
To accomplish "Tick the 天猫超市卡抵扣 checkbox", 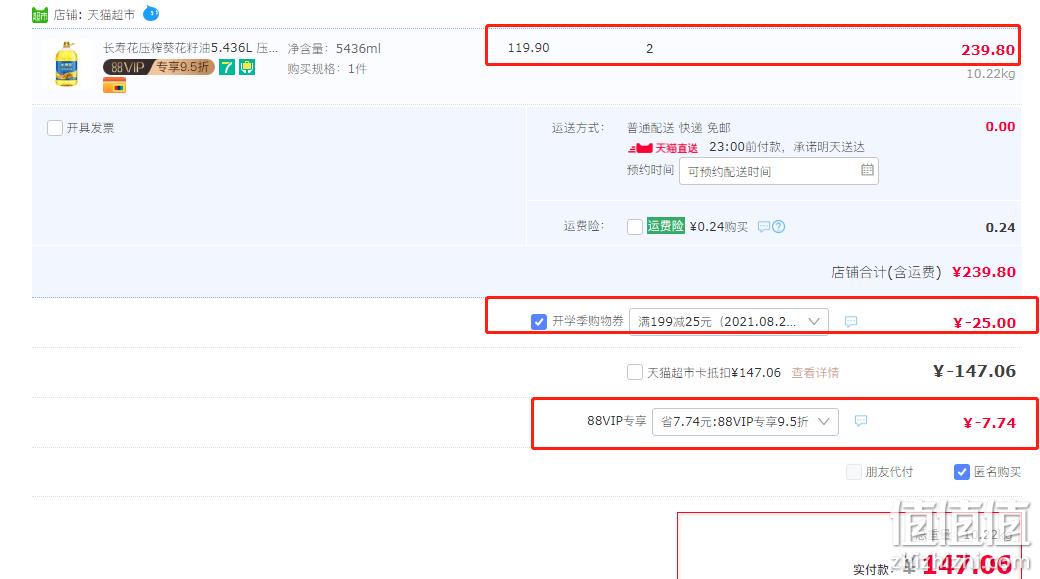I will (635, 372).
